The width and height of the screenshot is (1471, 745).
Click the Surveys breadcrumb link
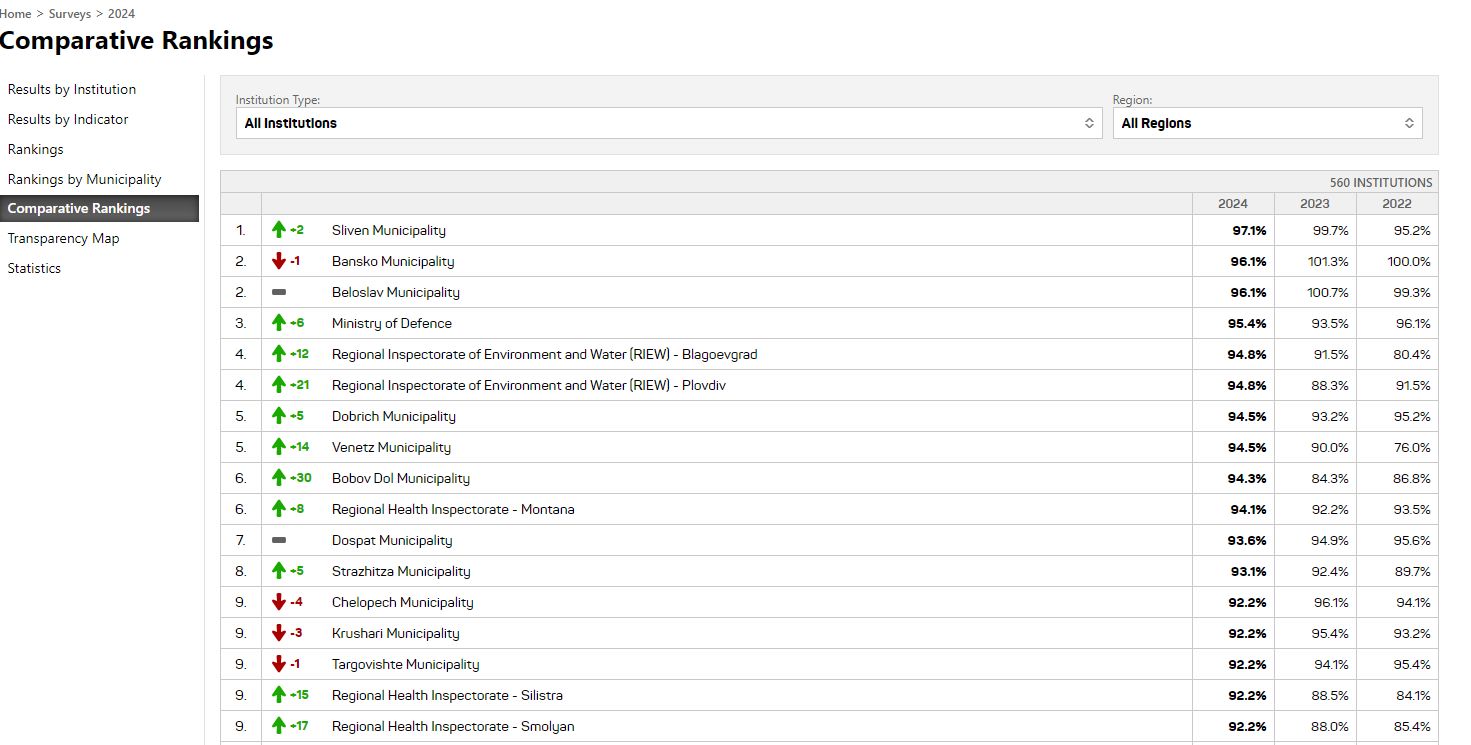(70, 14)
